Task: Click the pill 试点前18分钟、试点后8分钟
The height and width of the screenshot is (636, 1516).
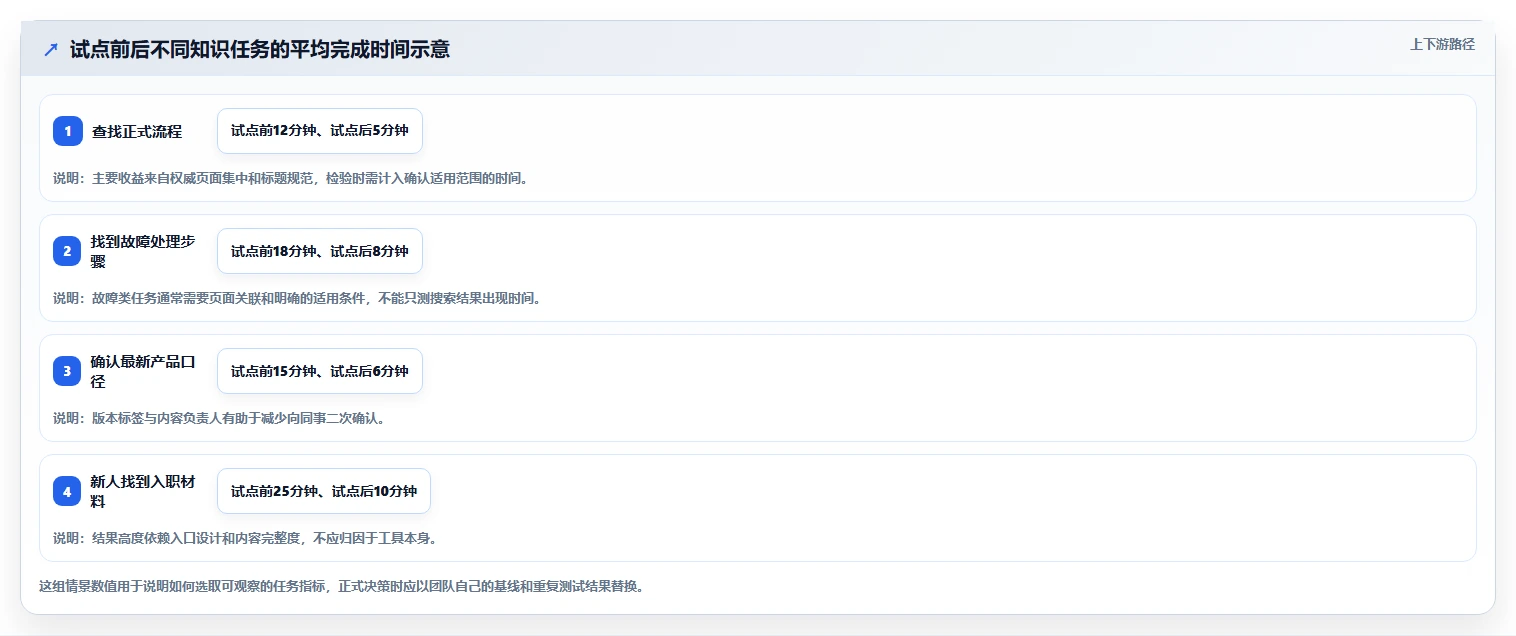Action: click(x=320, y=251)
